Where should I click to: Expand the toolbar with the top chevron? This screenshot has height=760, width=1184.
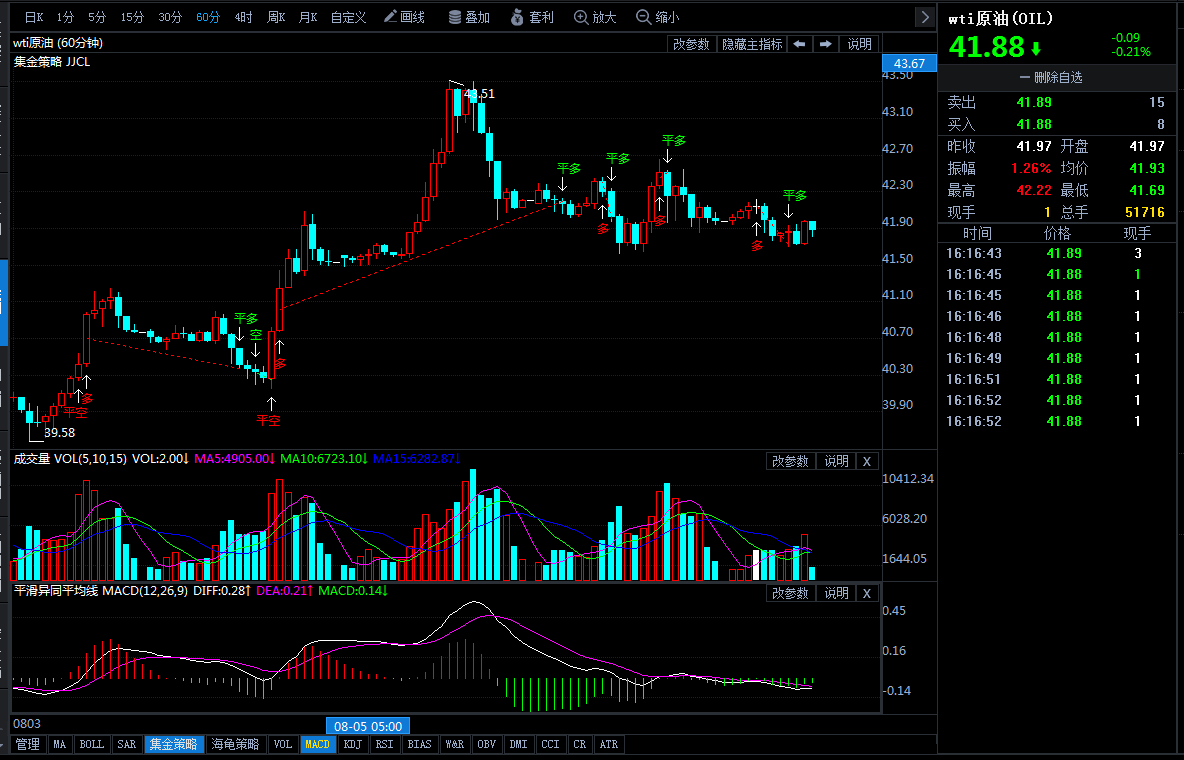[x=924, y=17]
